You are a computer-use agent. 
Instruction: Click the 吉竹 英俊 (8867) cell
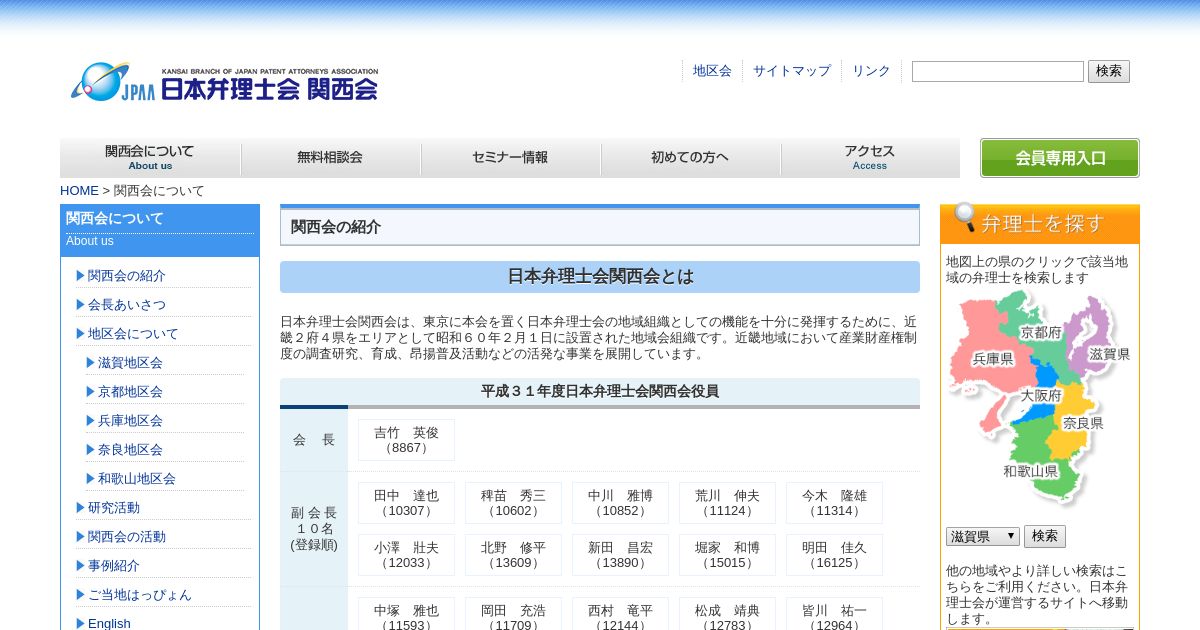coord(406,440)
